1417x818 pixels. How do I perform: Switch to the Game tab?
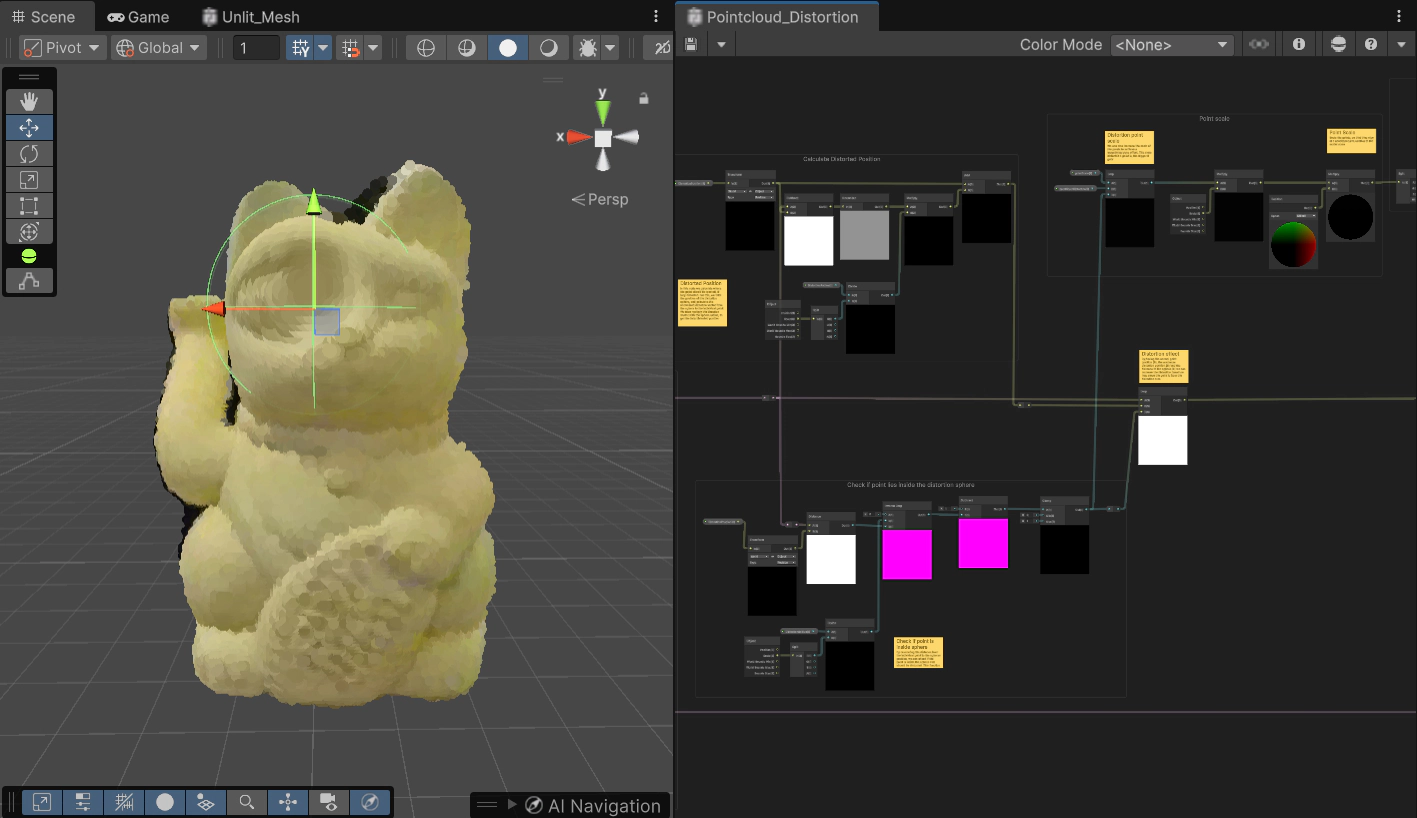coord(138,16)
